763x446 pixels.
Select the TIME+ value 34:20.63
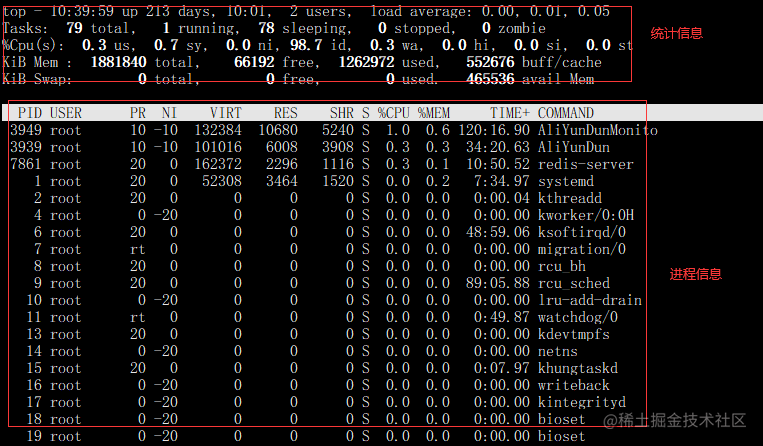pos(498,147)
